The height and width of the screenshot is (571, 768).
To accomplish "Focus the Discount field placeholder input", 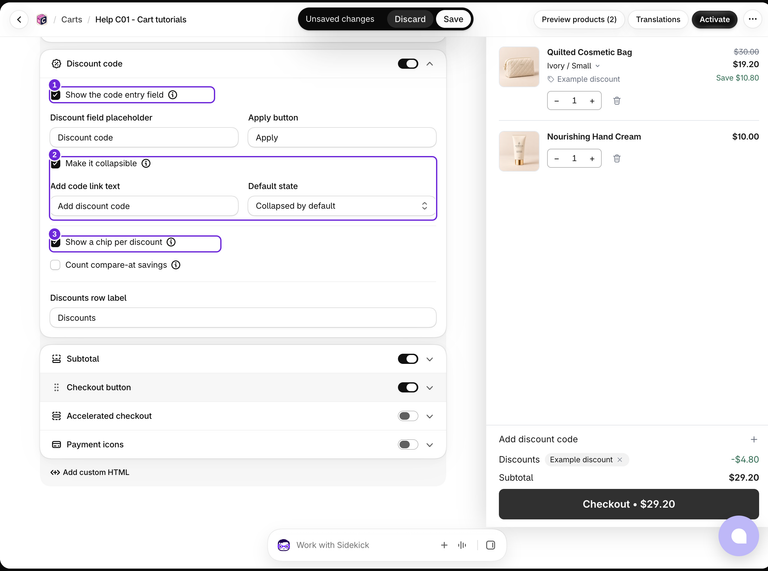I will point(144,138).
